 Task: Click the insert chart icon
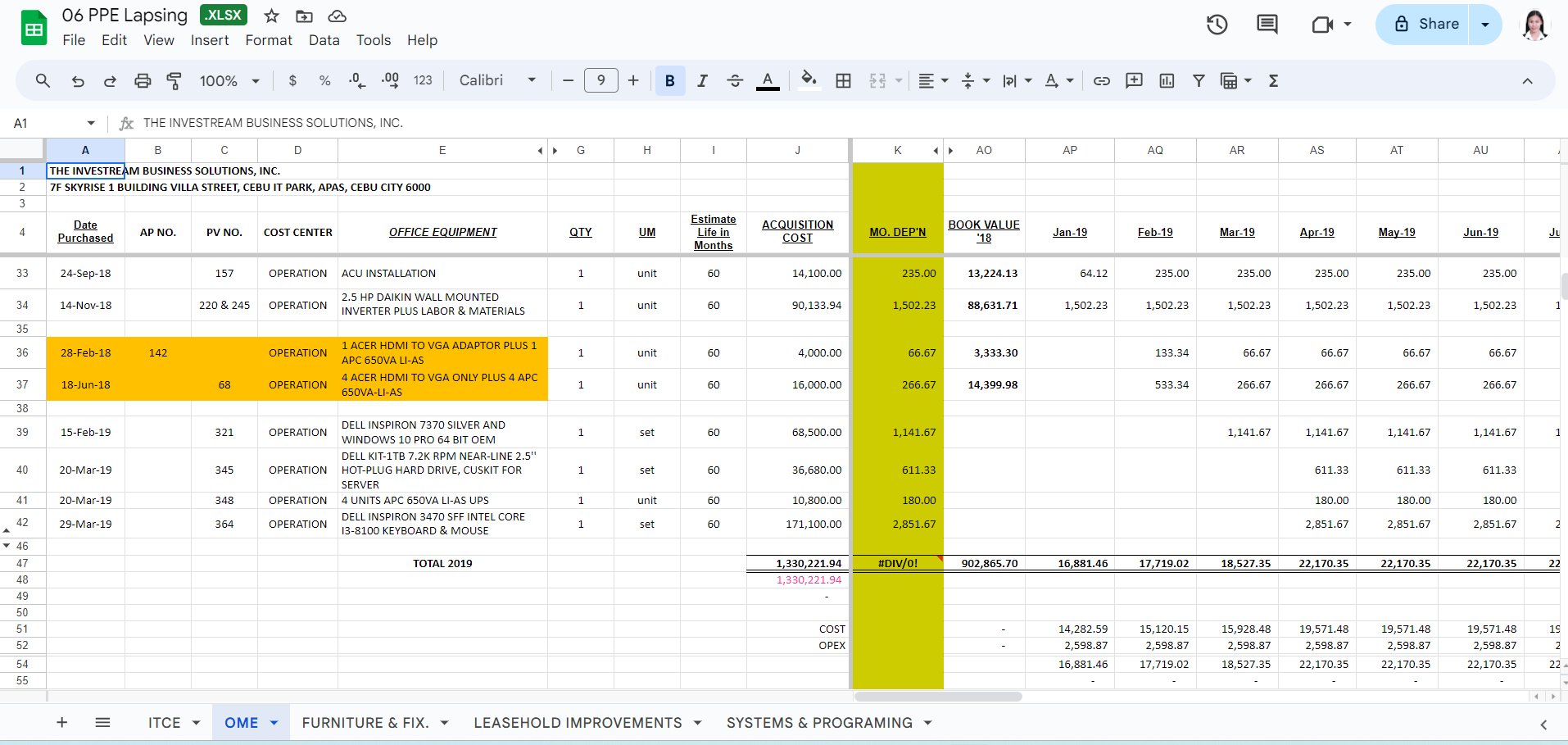1167,80
